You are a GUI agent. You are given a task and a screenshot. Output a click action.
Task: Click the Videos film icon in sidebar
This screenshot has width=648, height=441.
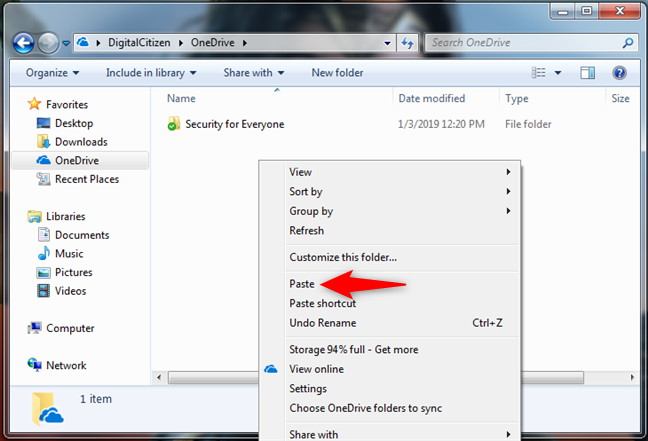(43, 291)
